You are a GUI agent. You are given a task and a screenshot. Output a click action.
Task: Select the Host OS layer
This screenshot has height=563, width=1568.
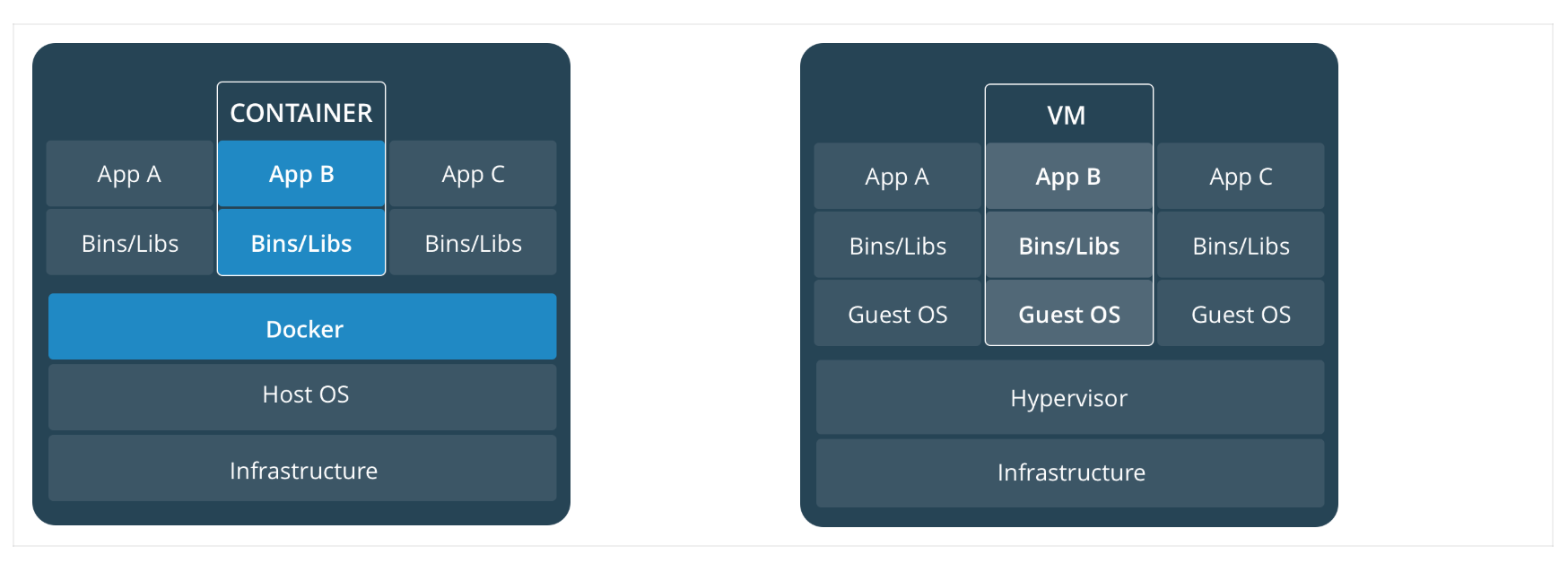(x=302, y=395)
